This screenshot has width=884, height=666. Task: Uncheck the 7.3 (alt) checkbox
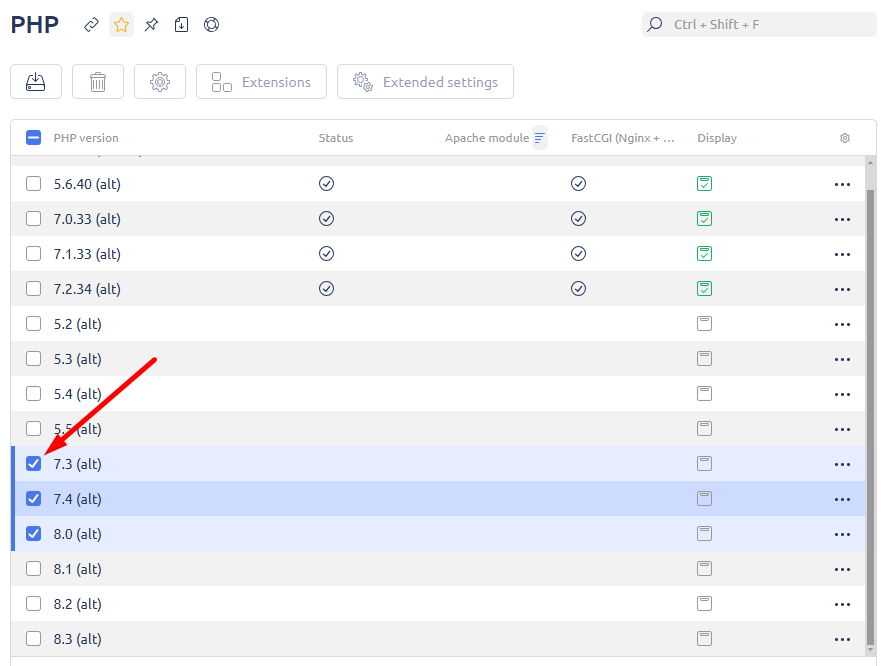[x=33, y=464]
